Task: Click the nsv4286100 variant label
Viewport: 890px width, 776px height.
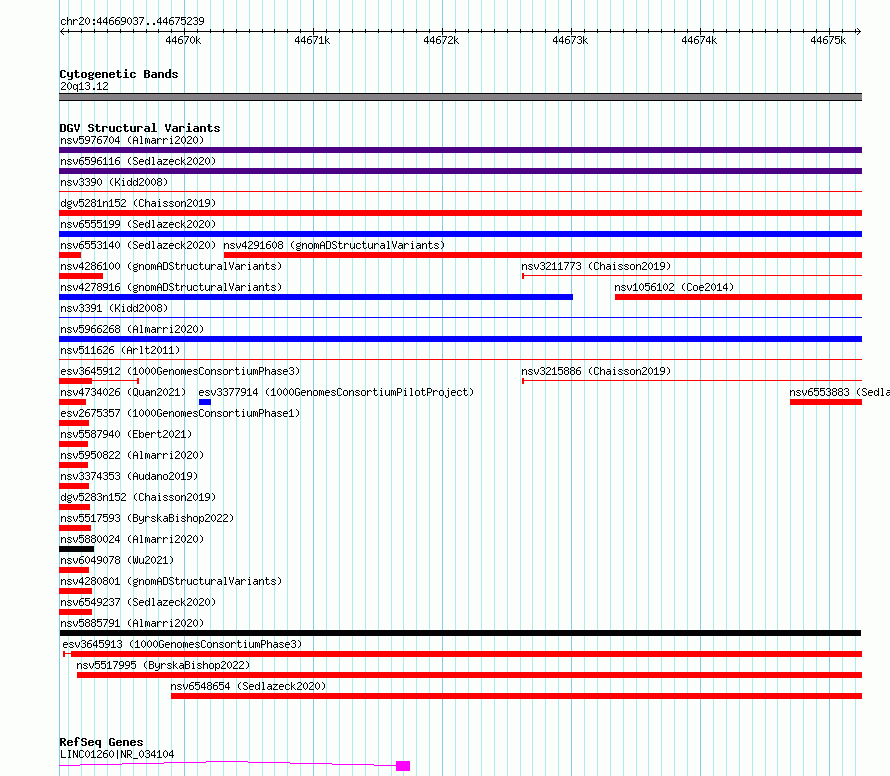Action: pyautogui.click(x=171, y=266)
